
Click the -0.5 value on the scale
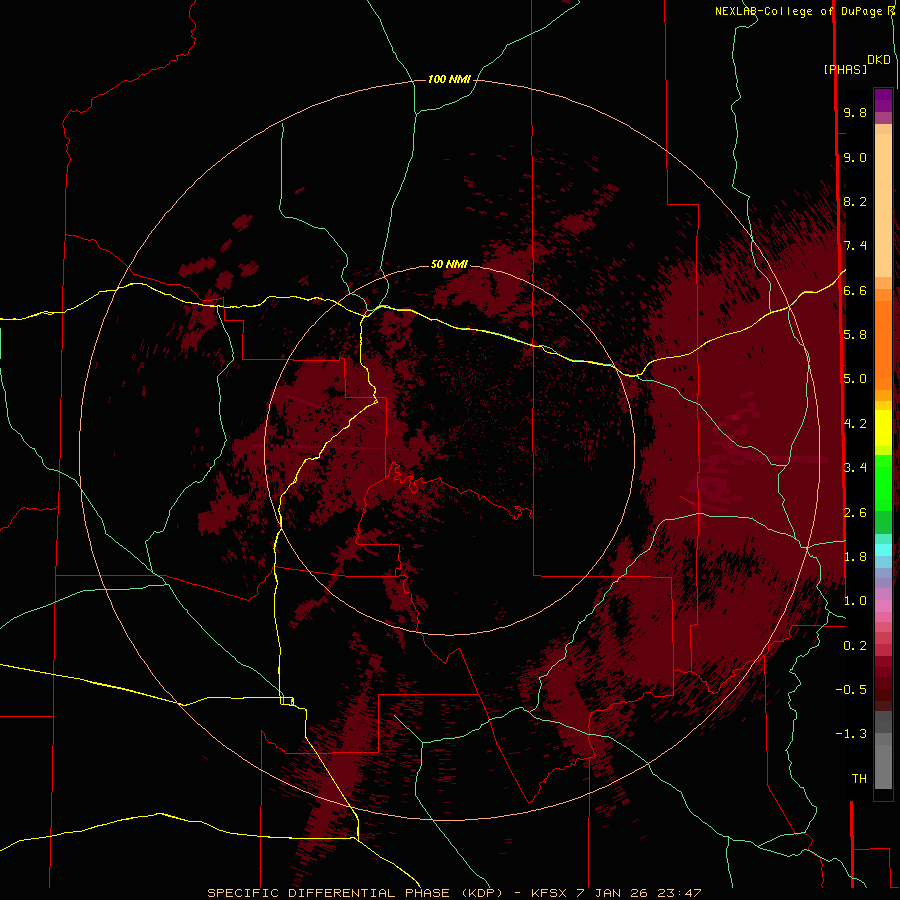tap(851, 690)
